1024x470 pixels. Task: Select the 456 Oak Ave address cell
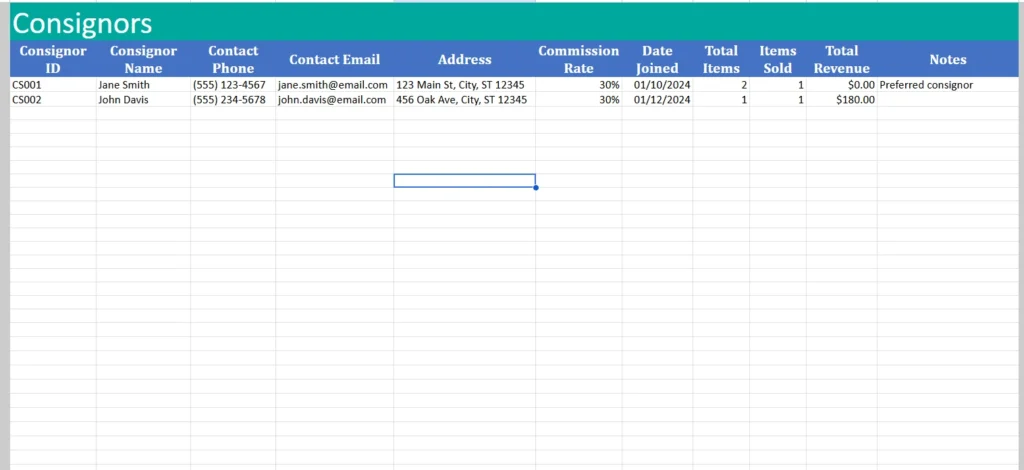[x=464, y=100]
